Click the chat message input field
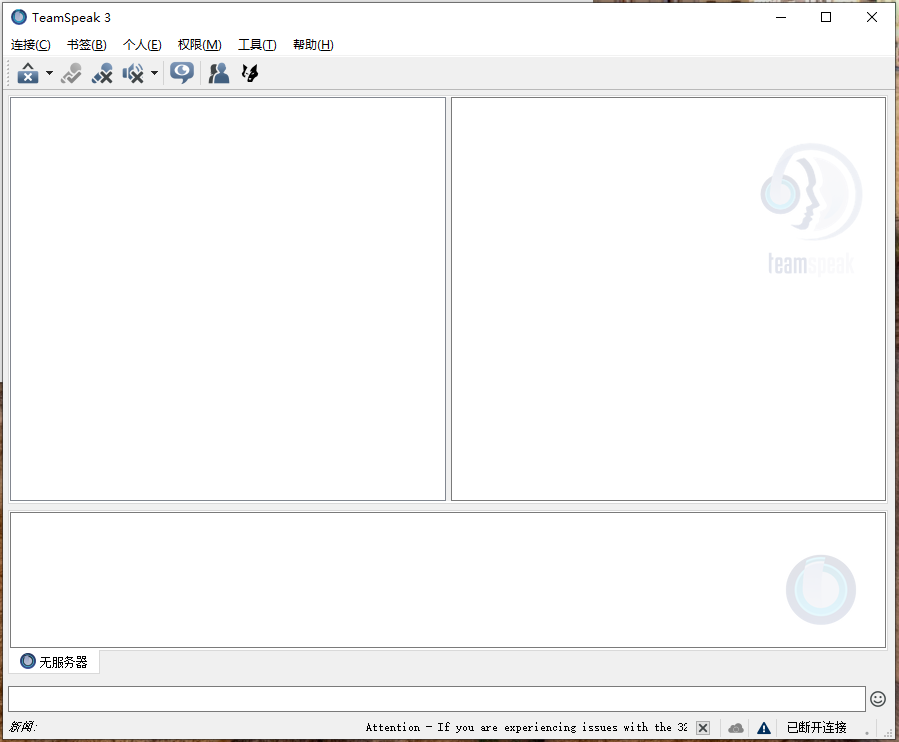Image resolution: width=899 pixels, height=742 pixels. 436,699
